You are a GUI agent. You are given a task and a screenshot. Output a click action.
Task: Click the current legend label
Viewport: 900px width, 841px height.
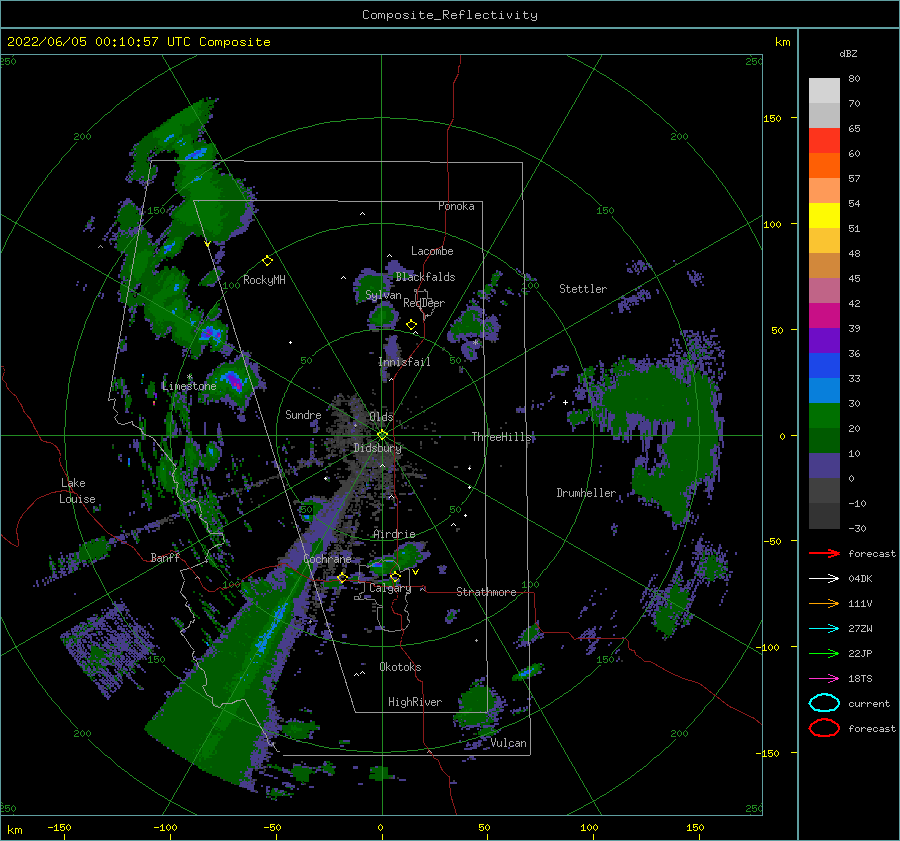869,703
